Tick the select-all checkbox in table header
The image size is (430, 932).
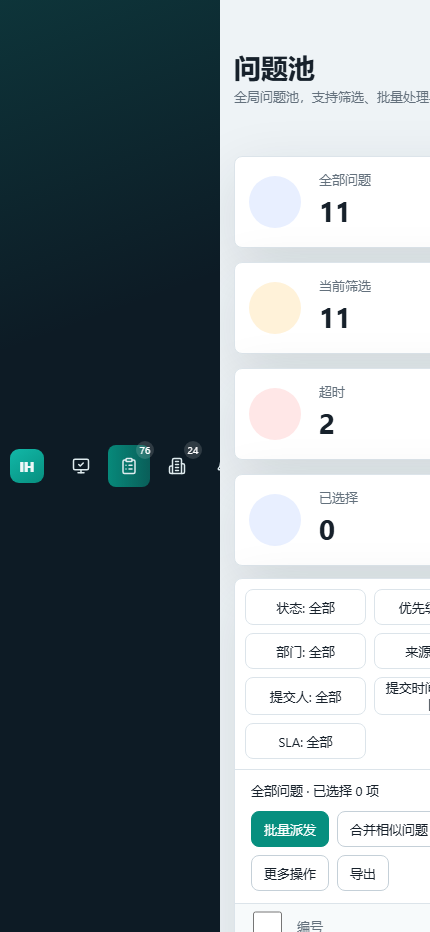(268, 924)
